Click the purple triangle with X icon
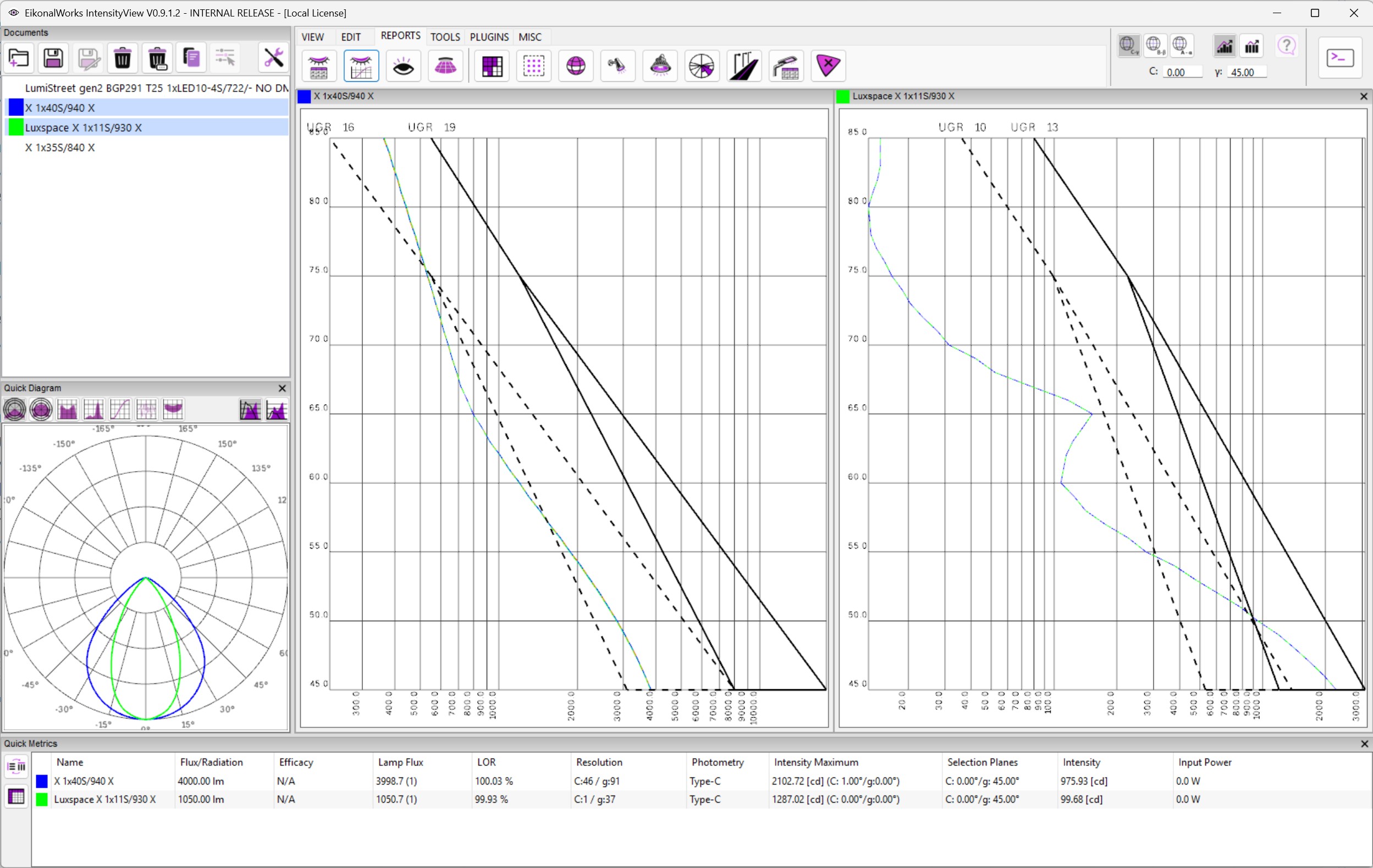 829,66
